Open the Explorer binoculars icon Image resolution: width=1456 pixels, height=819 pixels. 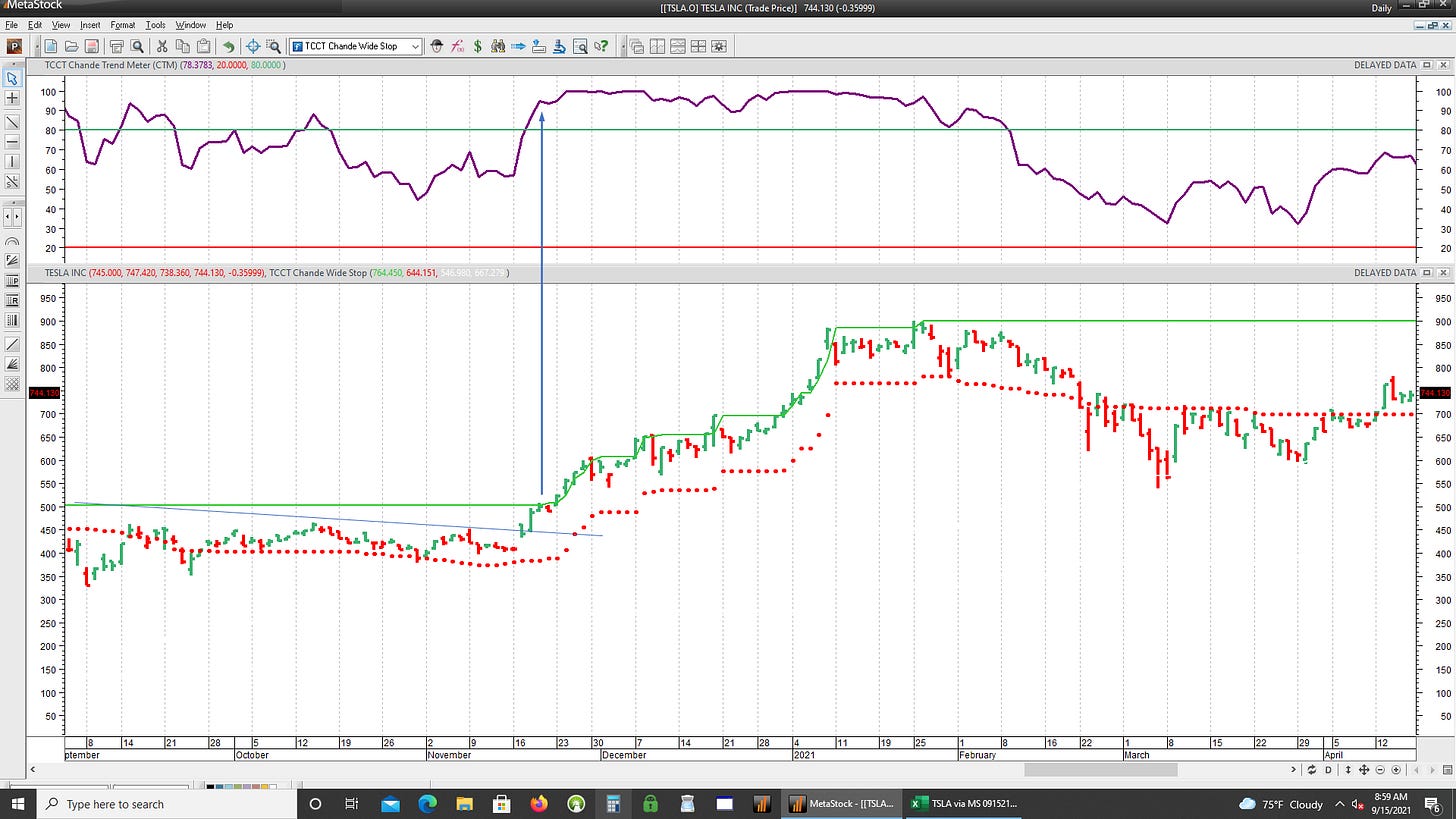[x=497, y=46]
